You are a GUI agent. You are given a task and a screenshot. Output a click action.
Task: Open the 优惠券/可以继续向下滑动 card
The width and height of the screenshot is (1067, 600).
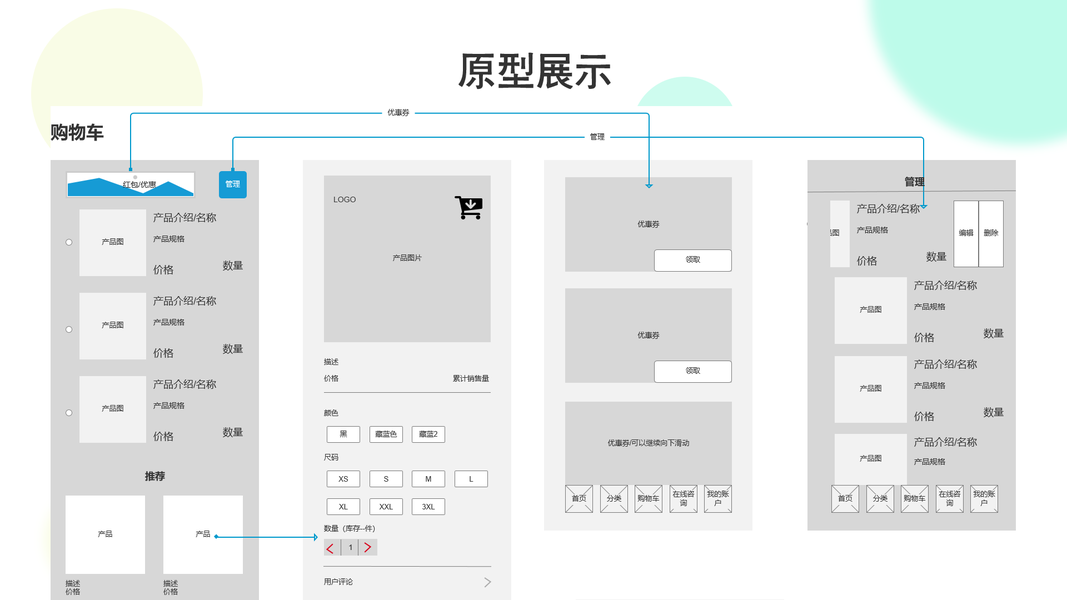click(x=649, y=443)
